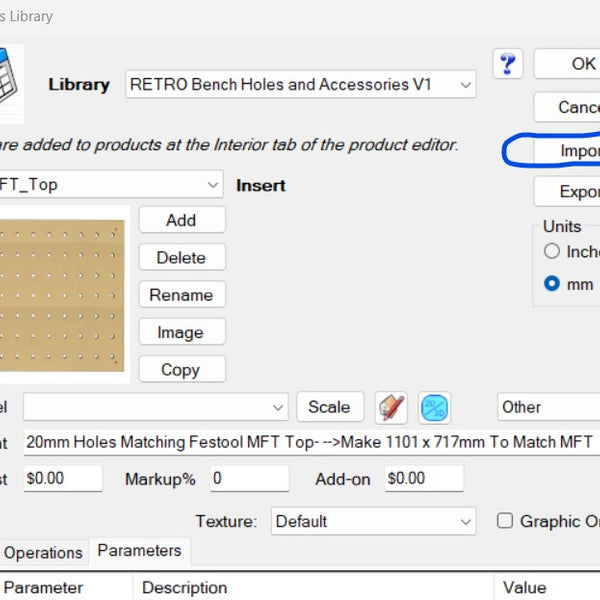Click the library spreadsheet icon at top left
Screen dimensions: 600x600
click(10, 72)
